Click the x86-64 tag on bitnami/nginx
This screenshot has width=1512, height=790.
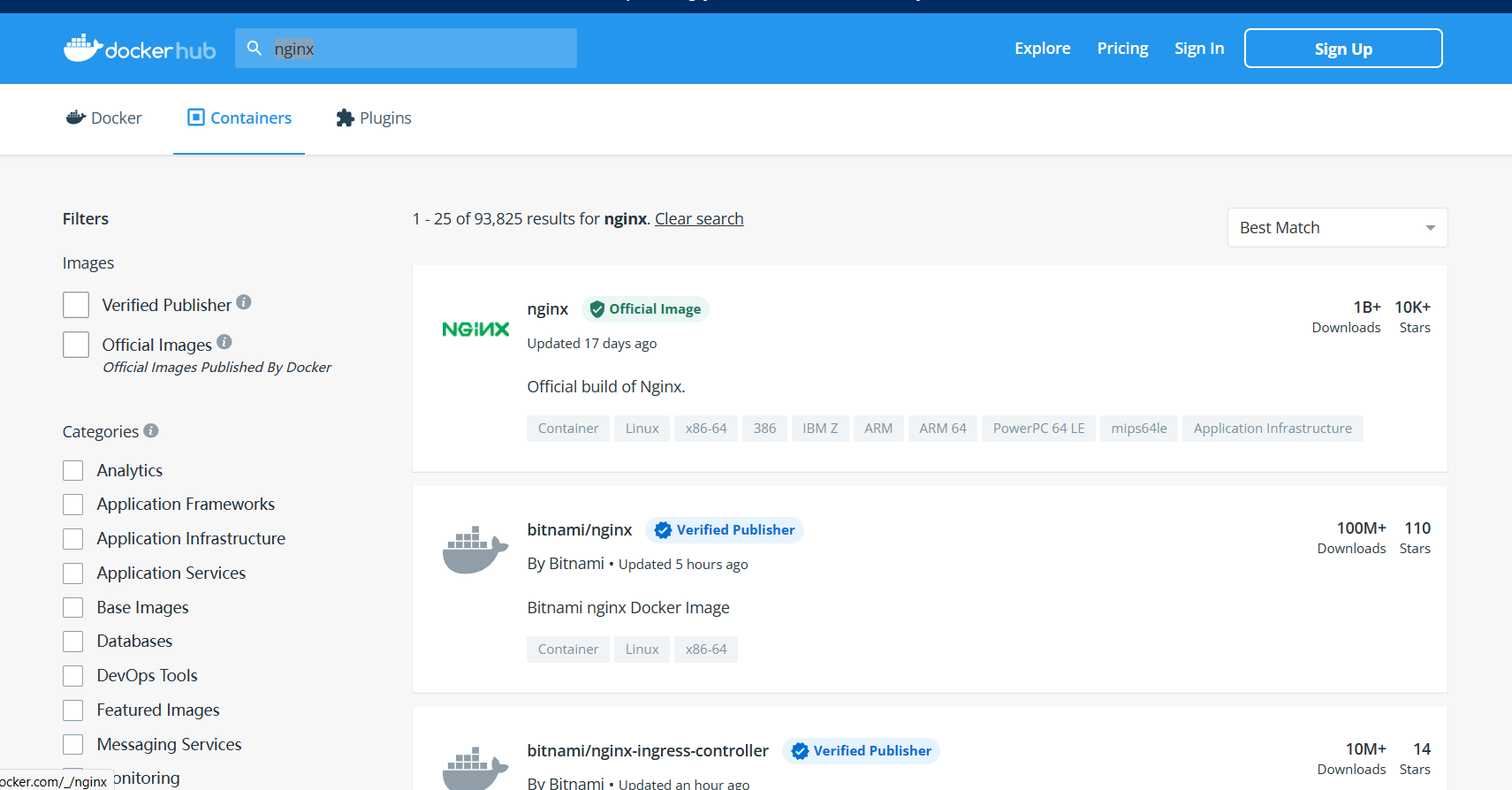click(x=706, y=649)
